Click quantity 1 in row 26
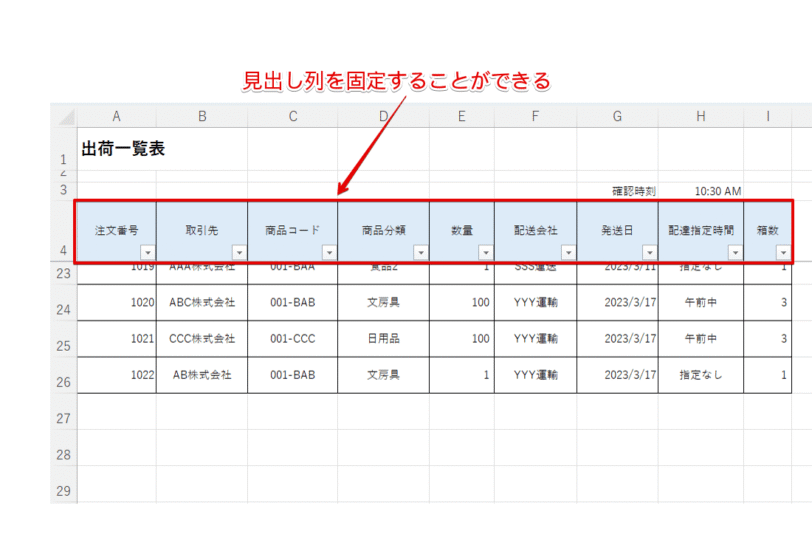 [461, 375]
